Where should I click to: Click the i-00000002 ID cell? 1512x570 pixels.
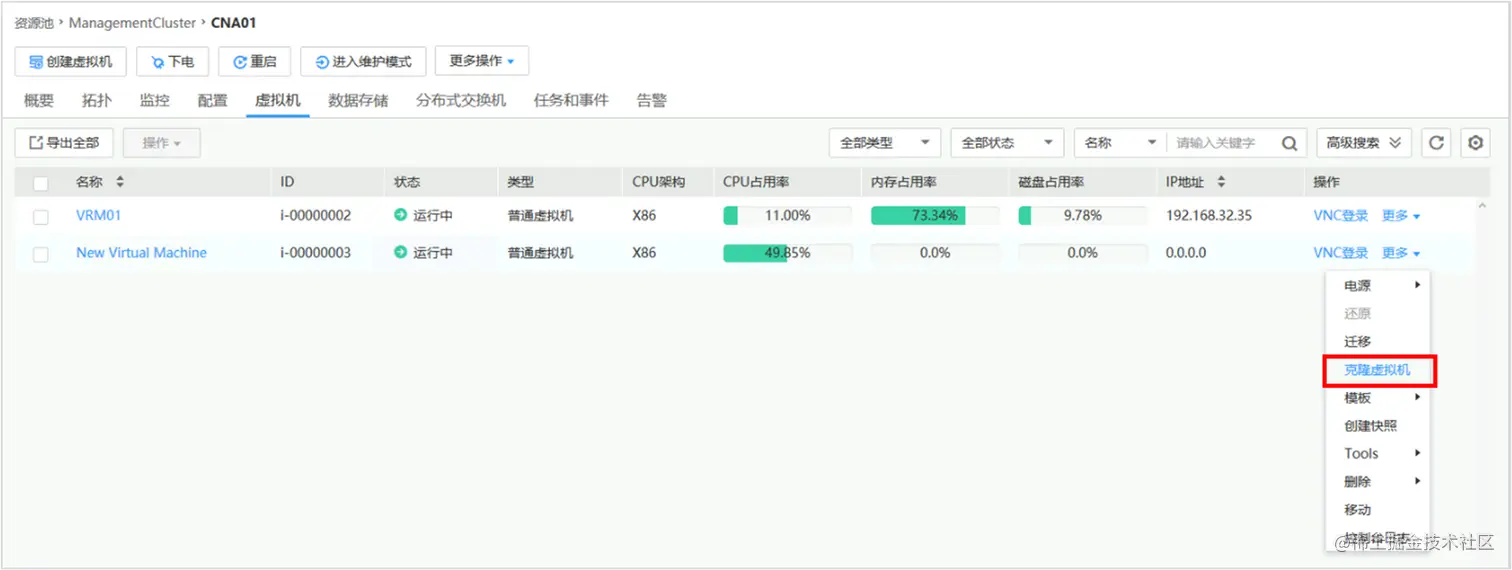click(315, 215)
